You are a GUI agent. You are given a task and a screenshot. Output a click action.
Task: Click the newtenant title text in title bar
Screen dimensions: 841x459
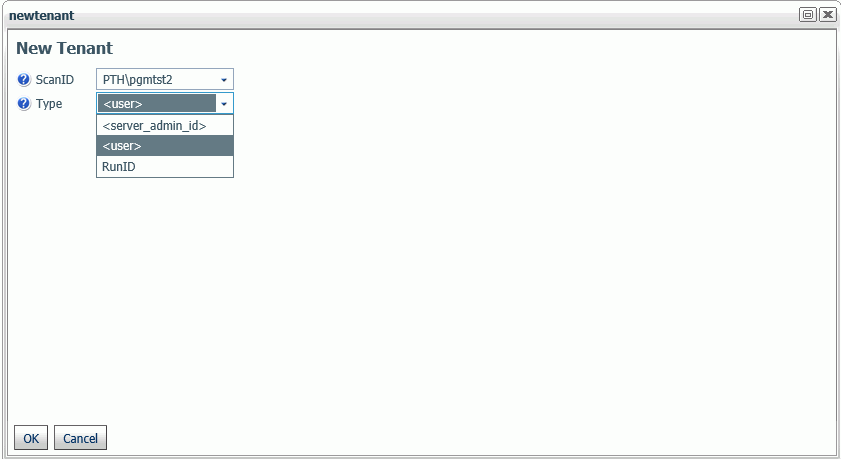click(41, 16)
